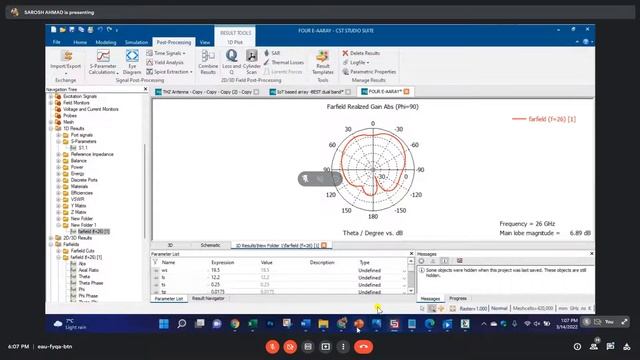Close the Navigation Tree panel
The width and height of the screenshot is (640, 360).
tap(145, 89)
